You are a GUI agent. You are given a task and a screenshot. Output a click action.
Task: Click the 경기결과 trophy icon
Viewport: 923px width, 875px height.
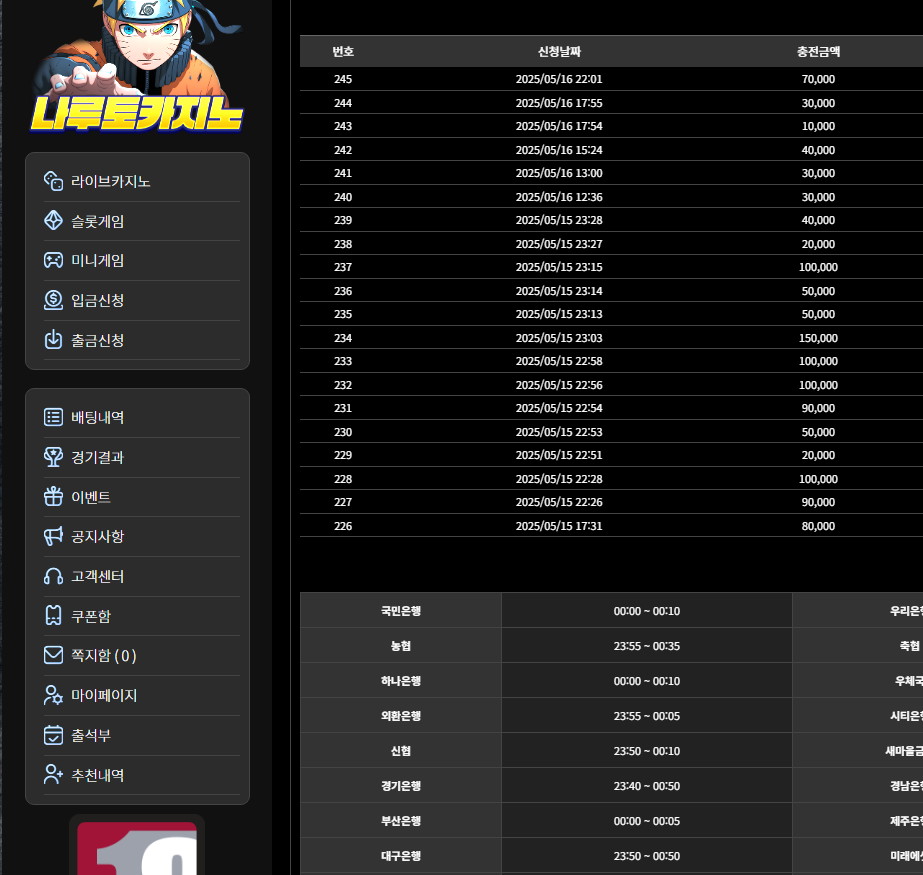[54, 457]
